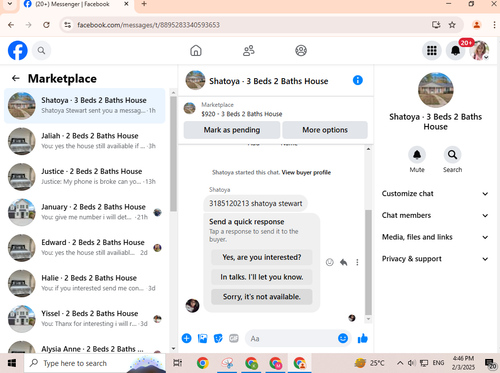Viewport: 500px width, 373px height.
Task: Open the Chrome profile icon
Action: pos(477,25)
